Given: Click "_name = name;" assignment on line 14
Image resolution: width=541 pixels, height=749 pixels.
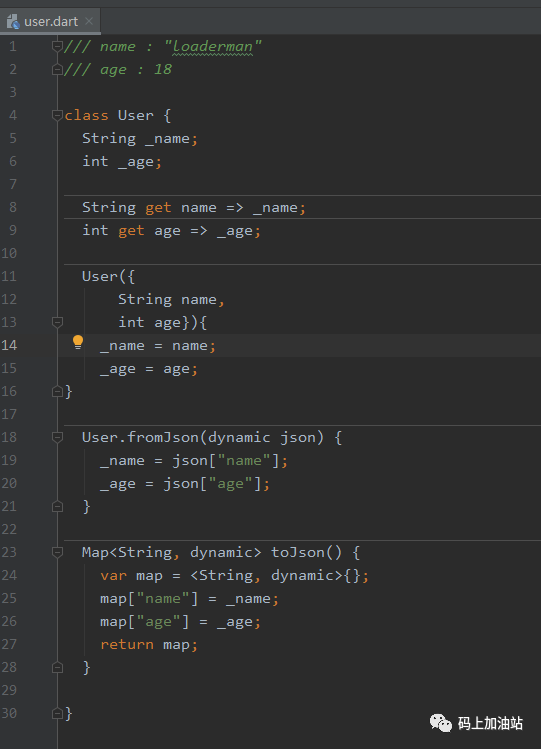Looking at the screenshot, I should click(158, 345).
